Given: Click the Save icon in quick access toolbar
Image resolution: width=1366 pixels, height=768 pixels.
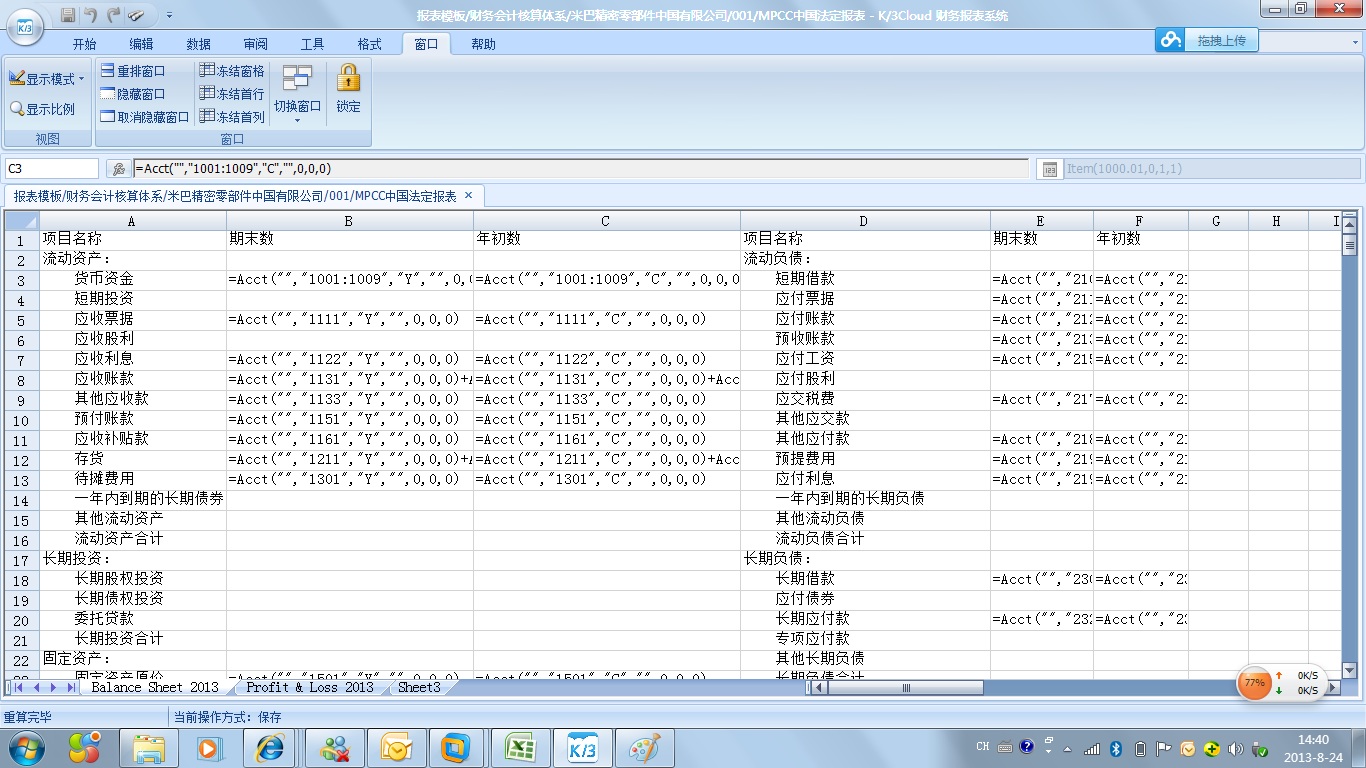Looking at the screenshot, I should tap(68, 15).
